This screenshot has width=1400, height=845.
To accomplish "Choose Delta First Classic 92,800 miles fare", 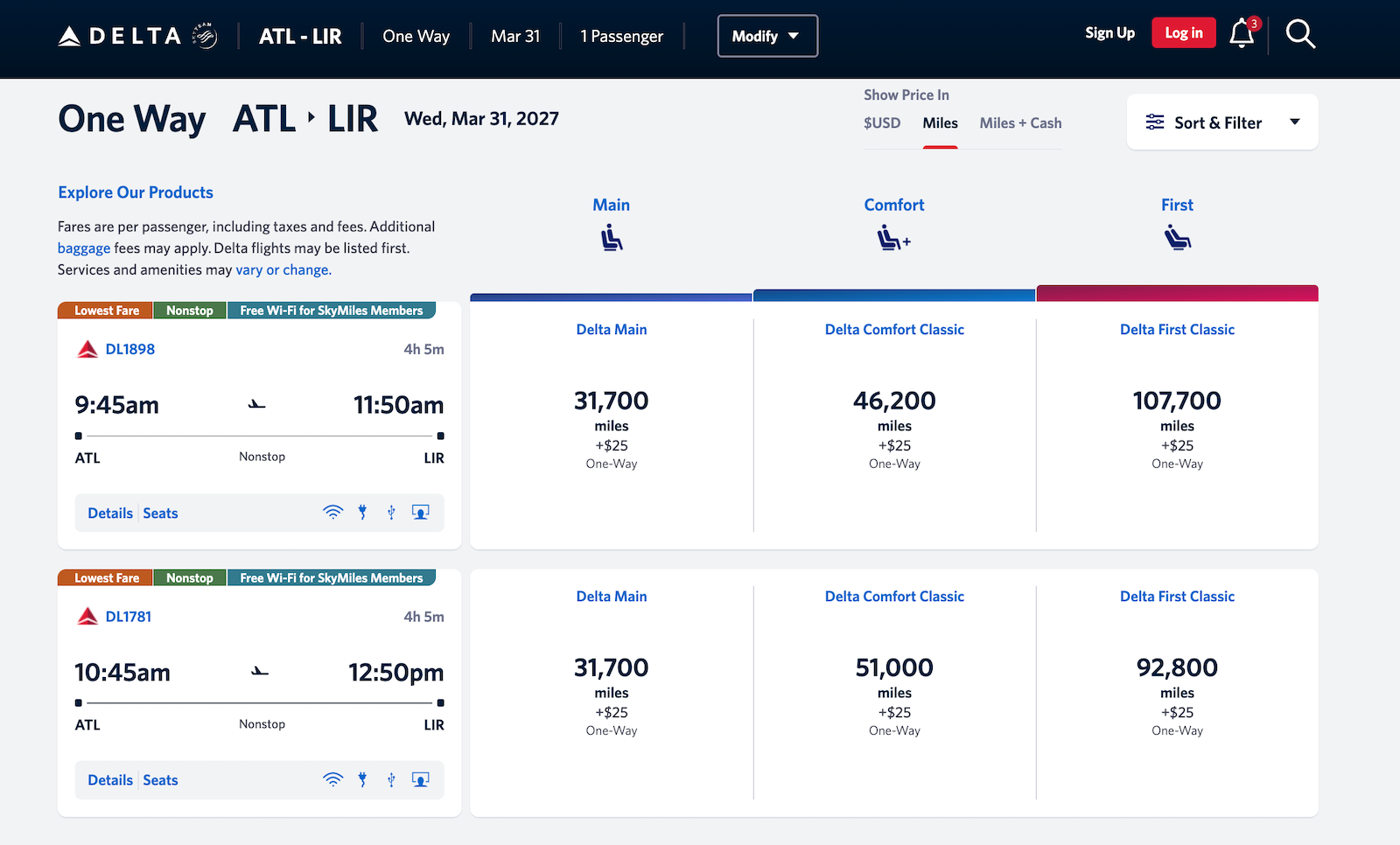I will (x=1177, y=693).
